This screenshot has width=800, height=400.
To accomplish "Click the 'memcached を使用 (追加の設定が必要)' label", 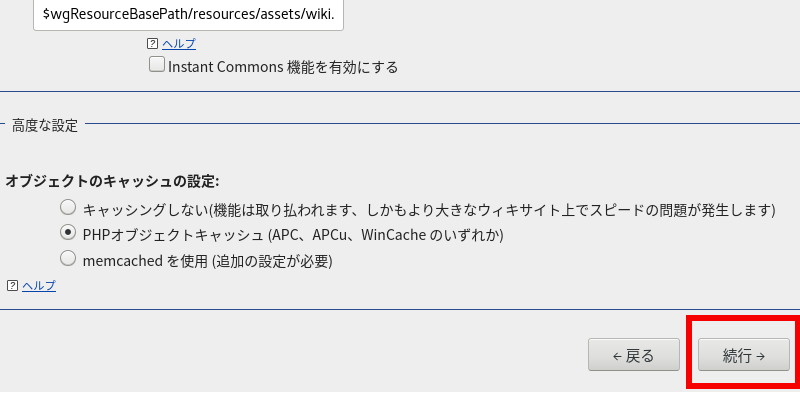I will [207, 261].
